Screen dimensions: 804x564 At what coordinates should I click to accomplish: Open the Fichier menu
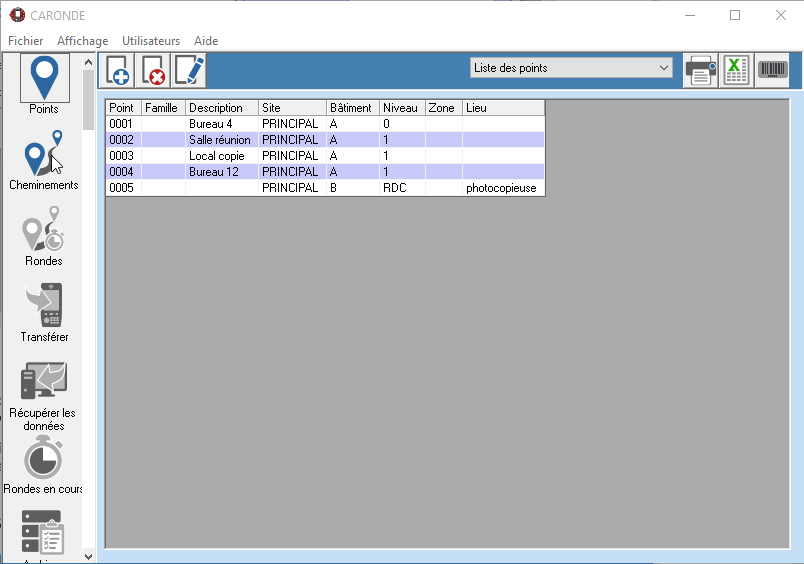[26, 41]
